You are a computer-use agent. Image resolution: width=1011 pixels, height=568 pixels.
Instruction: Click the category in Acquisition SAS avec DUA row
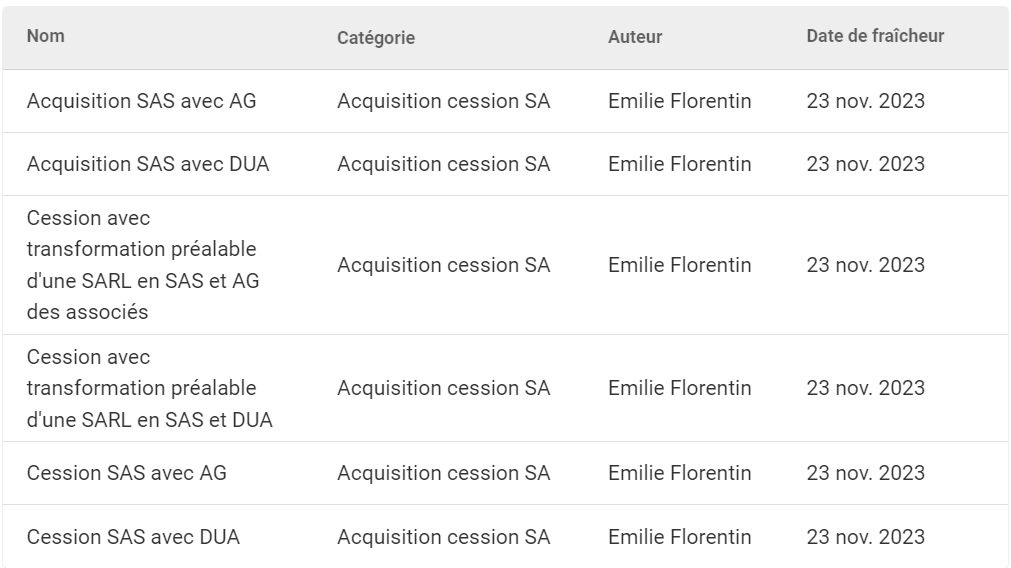click(x=443, y=164)
